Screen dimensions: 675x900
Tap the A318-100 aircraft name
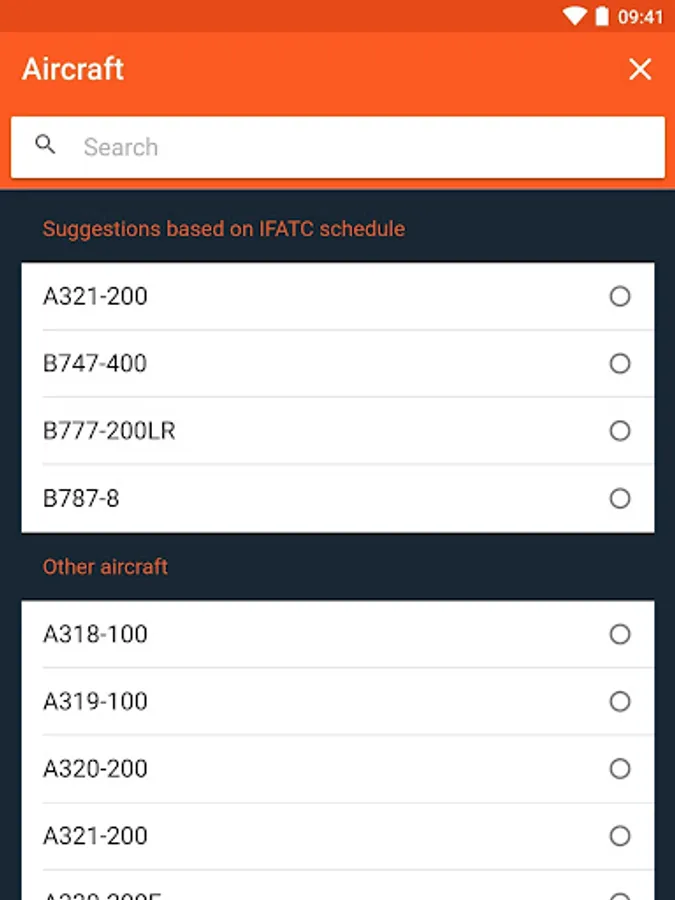[x=95, y=634]
